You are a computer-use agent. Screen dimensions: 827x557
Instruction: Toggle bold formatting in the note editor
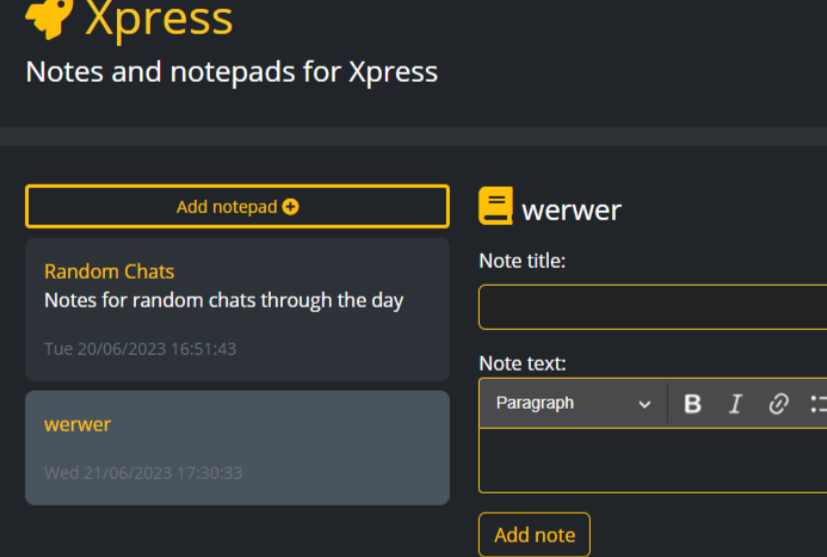click(x=692, y=404)
